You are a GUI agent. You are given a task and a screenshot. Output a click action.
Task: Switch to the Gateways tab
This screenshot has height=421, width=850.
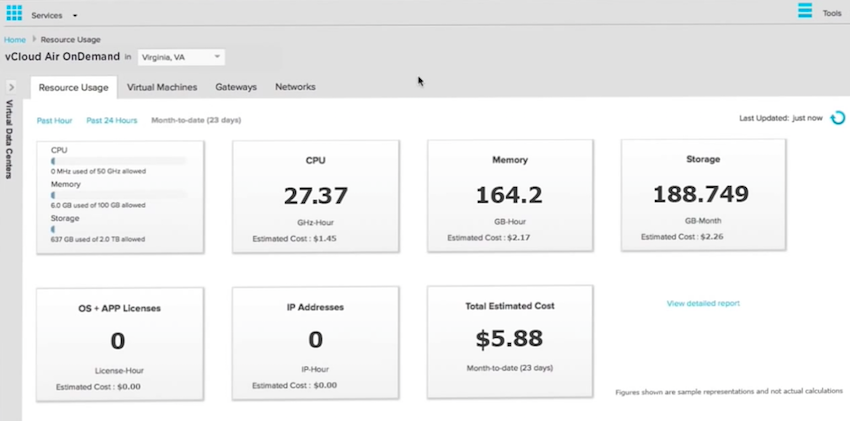click(236, 87)
